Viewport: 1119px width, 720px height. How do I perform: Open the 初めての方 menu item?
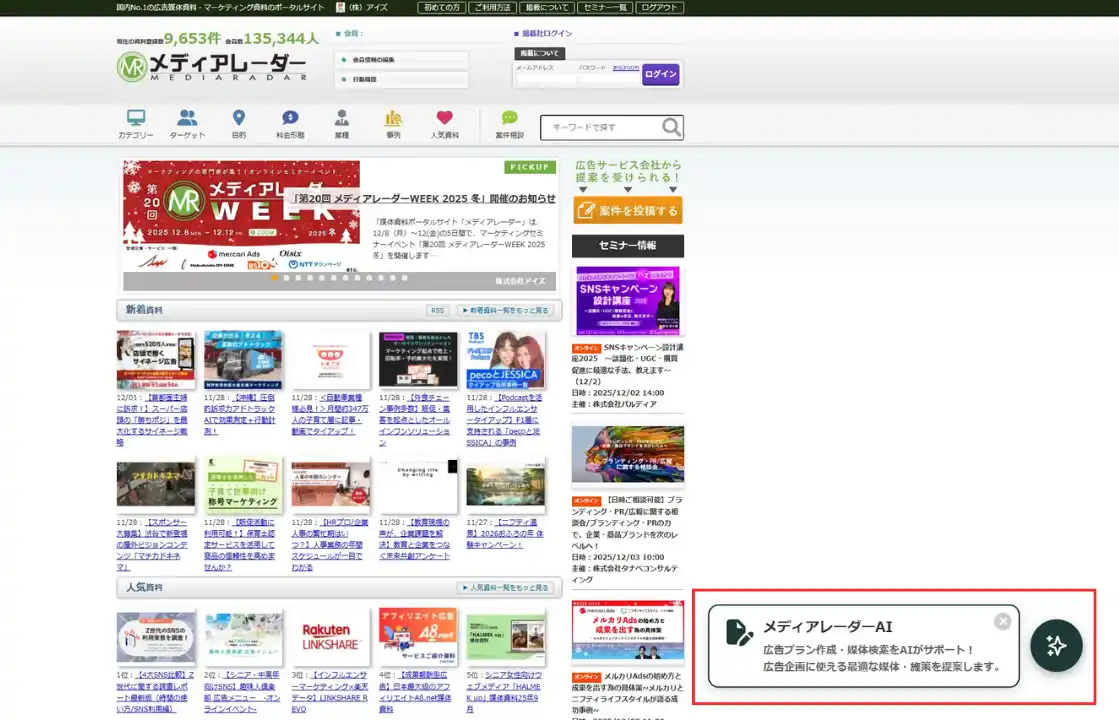coord(441,7)
